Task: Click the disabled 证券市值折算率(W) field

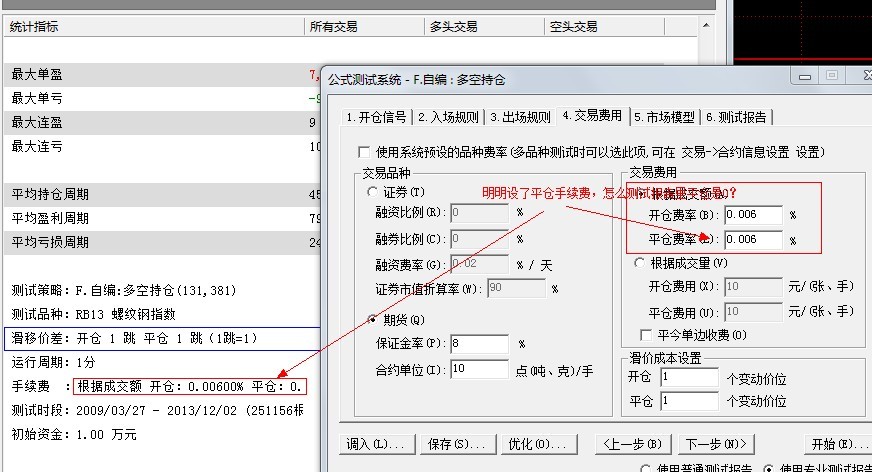Action: pyautogui.click(x=516, y=288)
